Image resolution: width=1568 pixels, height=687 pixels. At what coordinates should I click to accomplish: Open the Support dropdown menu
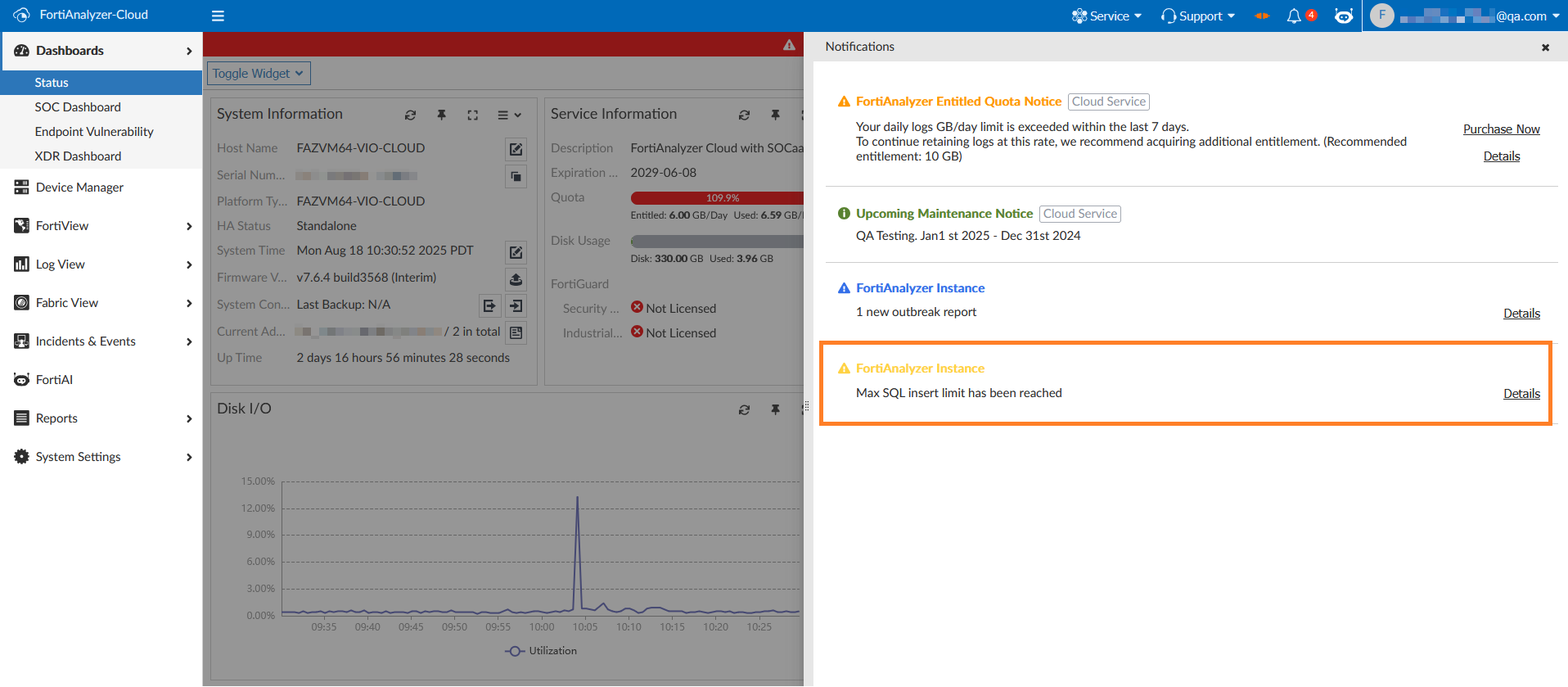tap(1198, 16)
